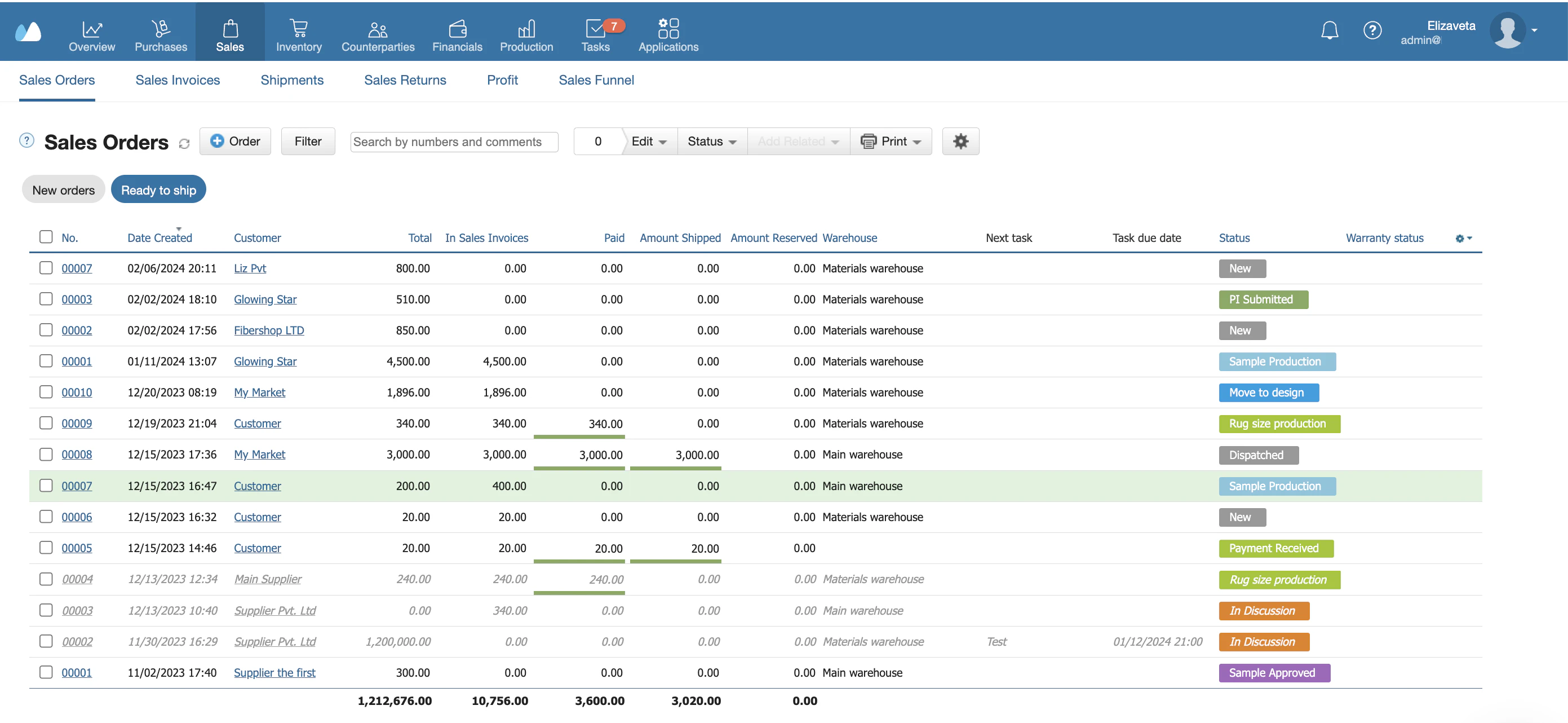Select checkbox for Liz Pvt order
The image size is (1568, 723).
pos(46,268)
